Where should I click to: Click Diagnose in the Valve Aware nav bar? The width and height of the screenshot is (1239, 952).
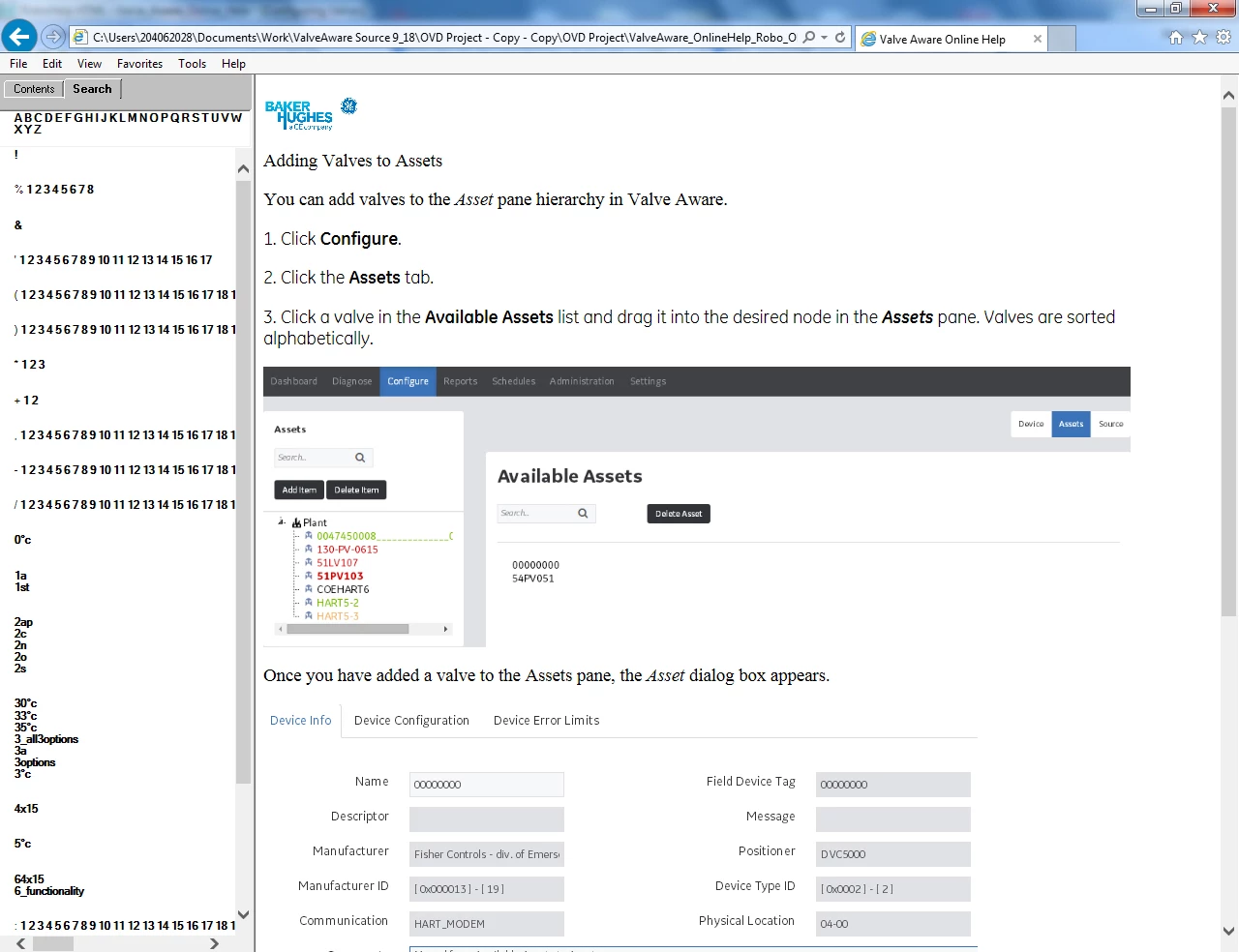click(351, 381)
